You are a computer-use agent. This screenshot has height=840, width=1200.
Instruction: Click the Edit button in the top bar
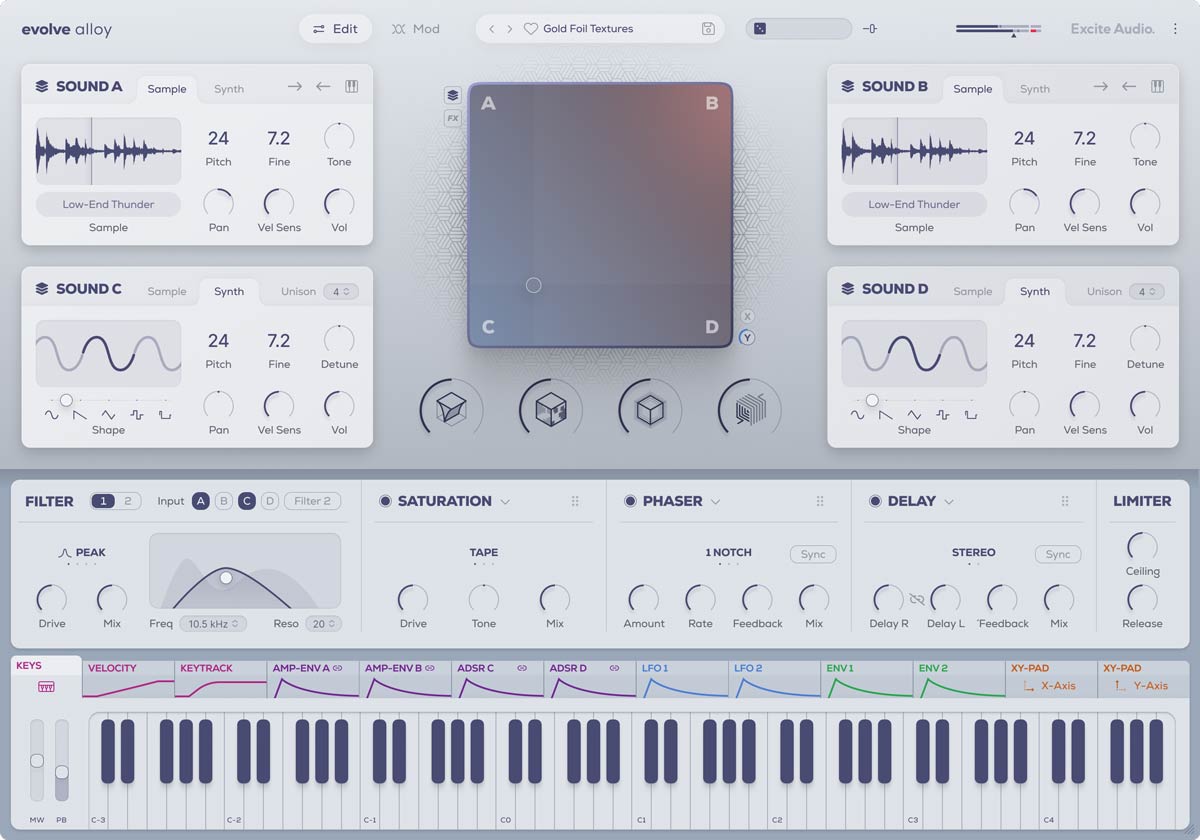[x=335, y=29]
